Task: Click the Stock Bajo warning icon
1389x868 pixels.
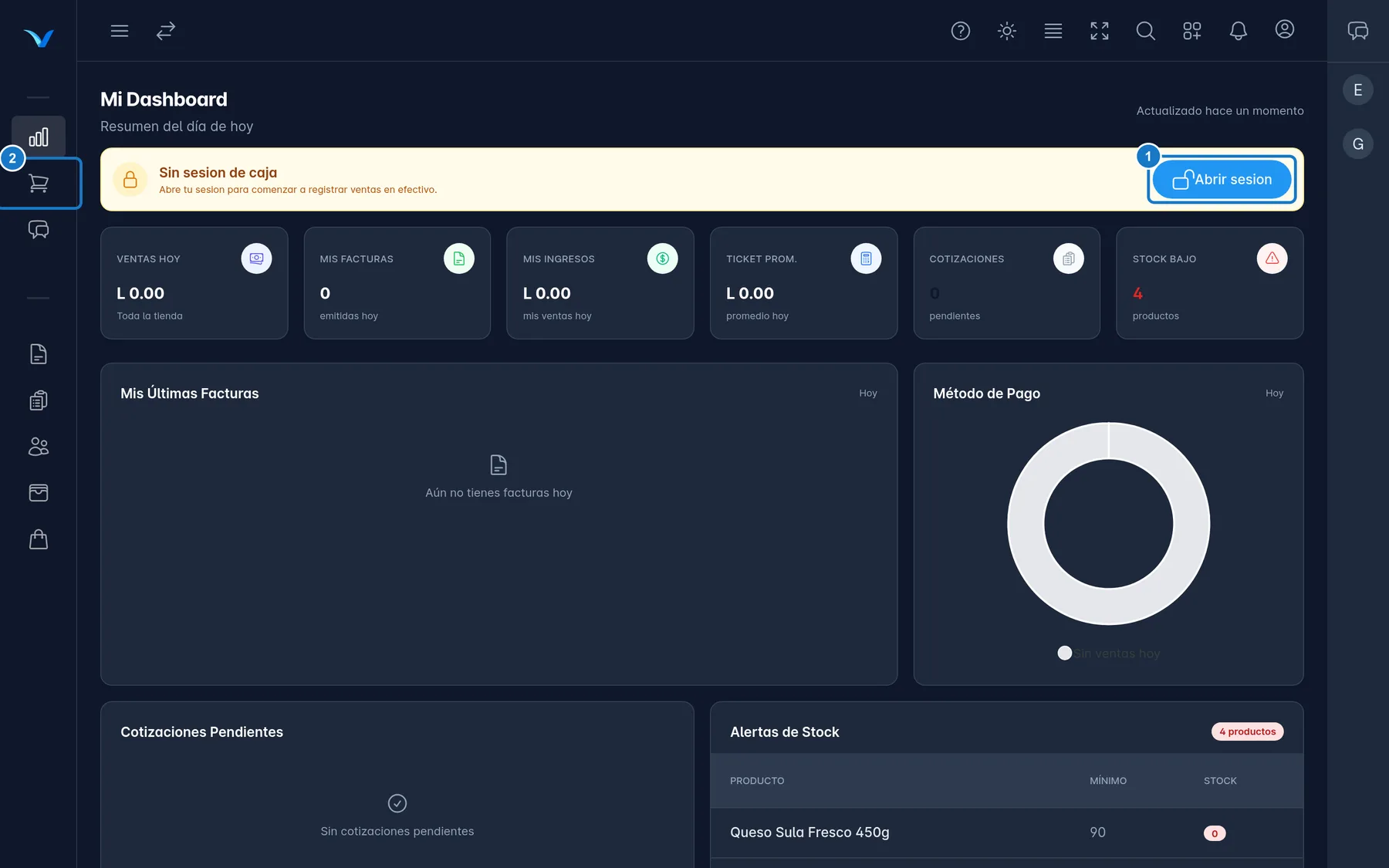Action: [x=1272, y=258]
